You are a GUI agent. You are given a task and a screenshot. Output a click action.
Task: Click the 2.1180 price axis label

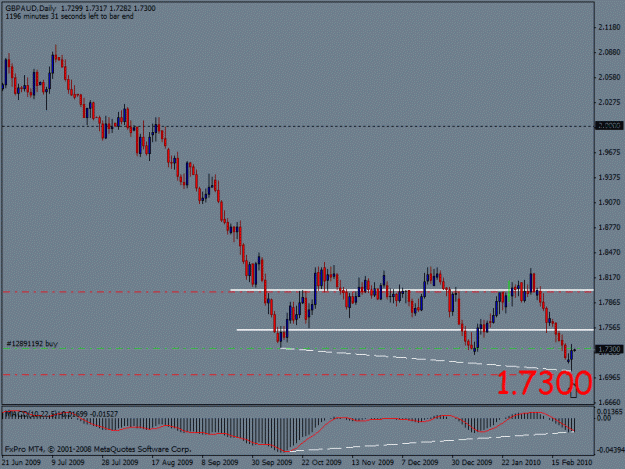pos(609,27)
